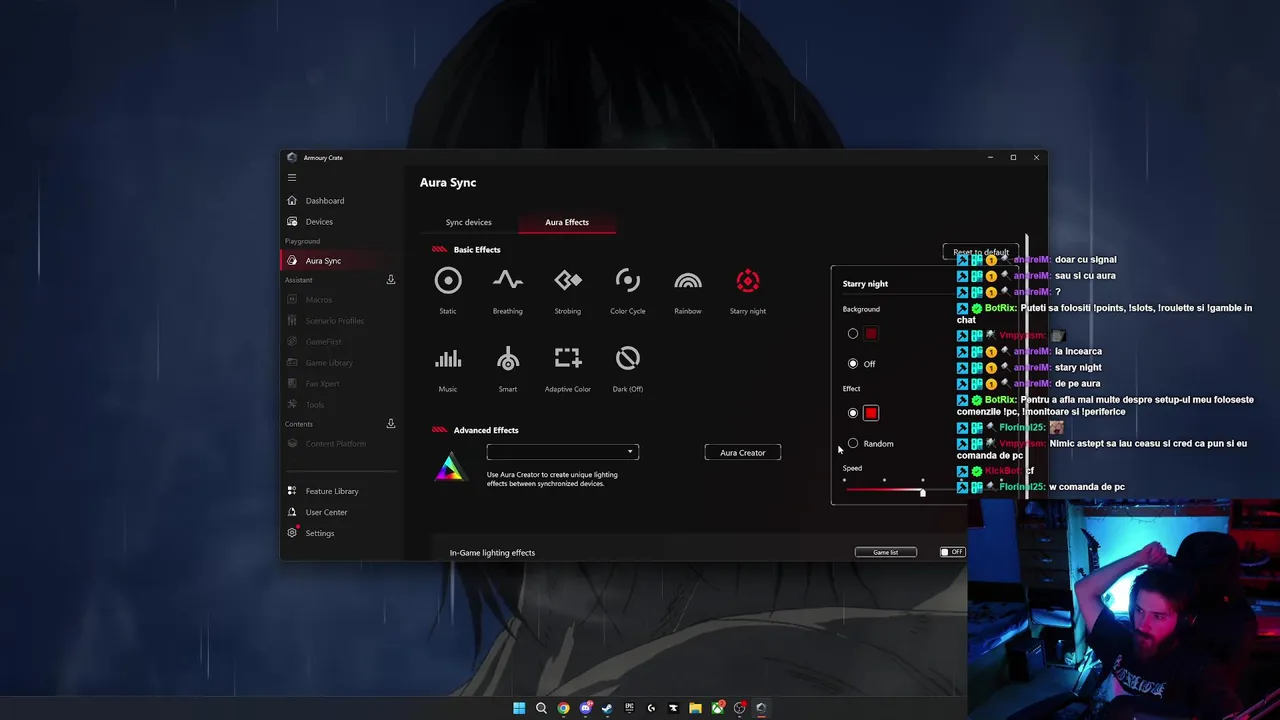The width and height of the screenshot is (1280, 720).
Task: Open the Xbox app from the taskbar
Action: [x=717, y=708]
